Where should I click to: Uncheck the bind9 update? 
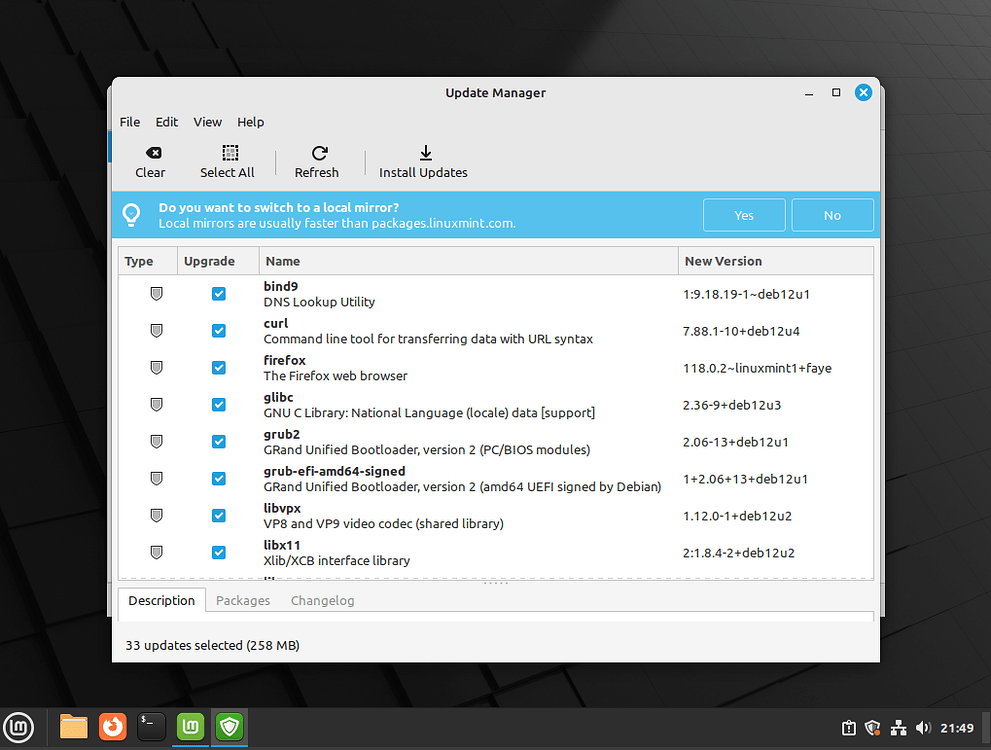pyautogui.click(x=218, y=294)
